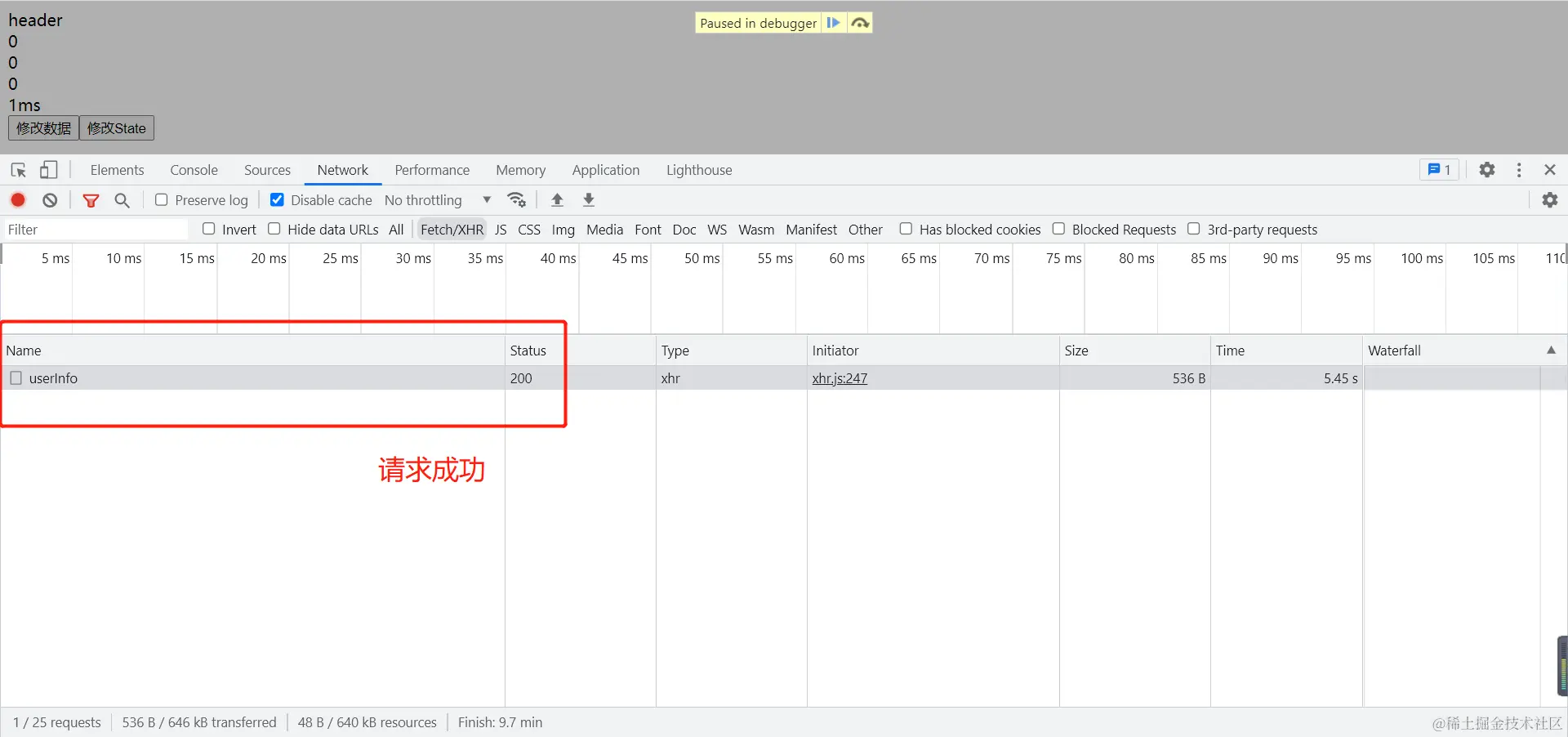Sort by Waterfall column arrow
The width and height of the screenshot is (1568, 737).
click(1551, 351)
